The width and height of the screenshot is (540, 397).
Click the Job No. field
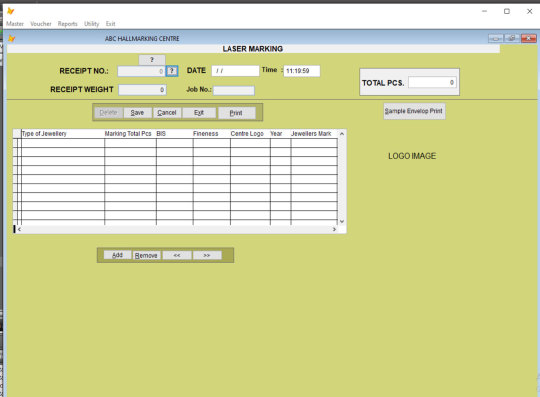[234, 90]
